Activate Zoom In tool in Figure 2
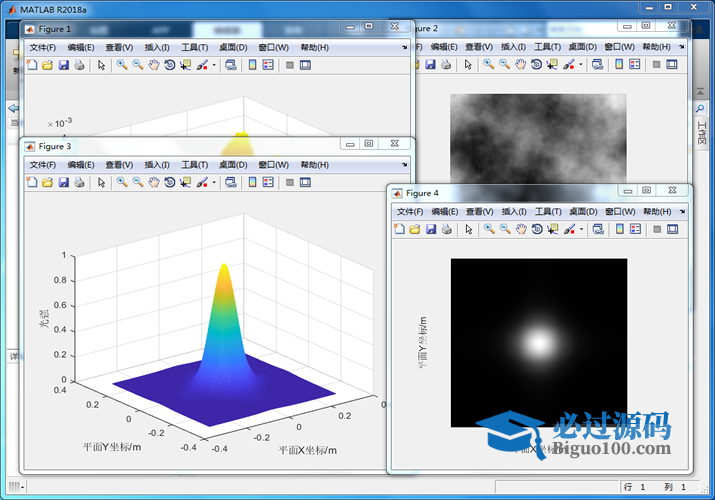The height and width of the screenshot is (500, 715). tap(488, 64)
